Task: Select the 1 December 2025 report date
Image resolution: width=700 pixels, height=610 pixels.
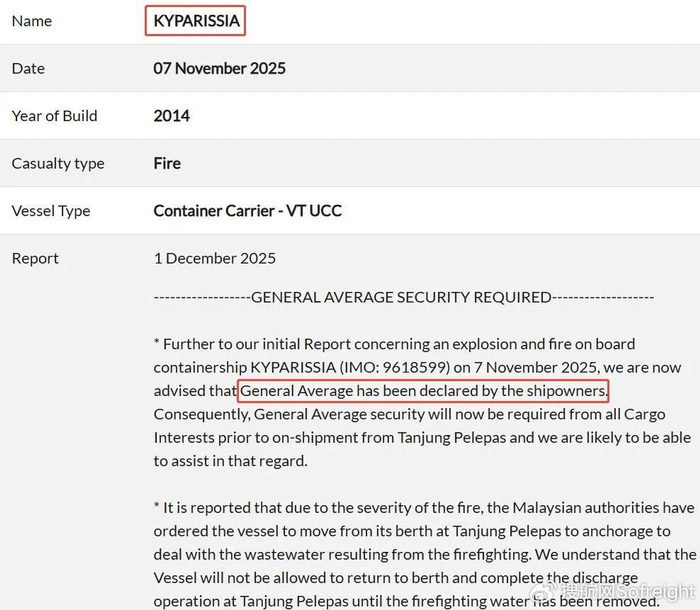Action: (214, 258)
